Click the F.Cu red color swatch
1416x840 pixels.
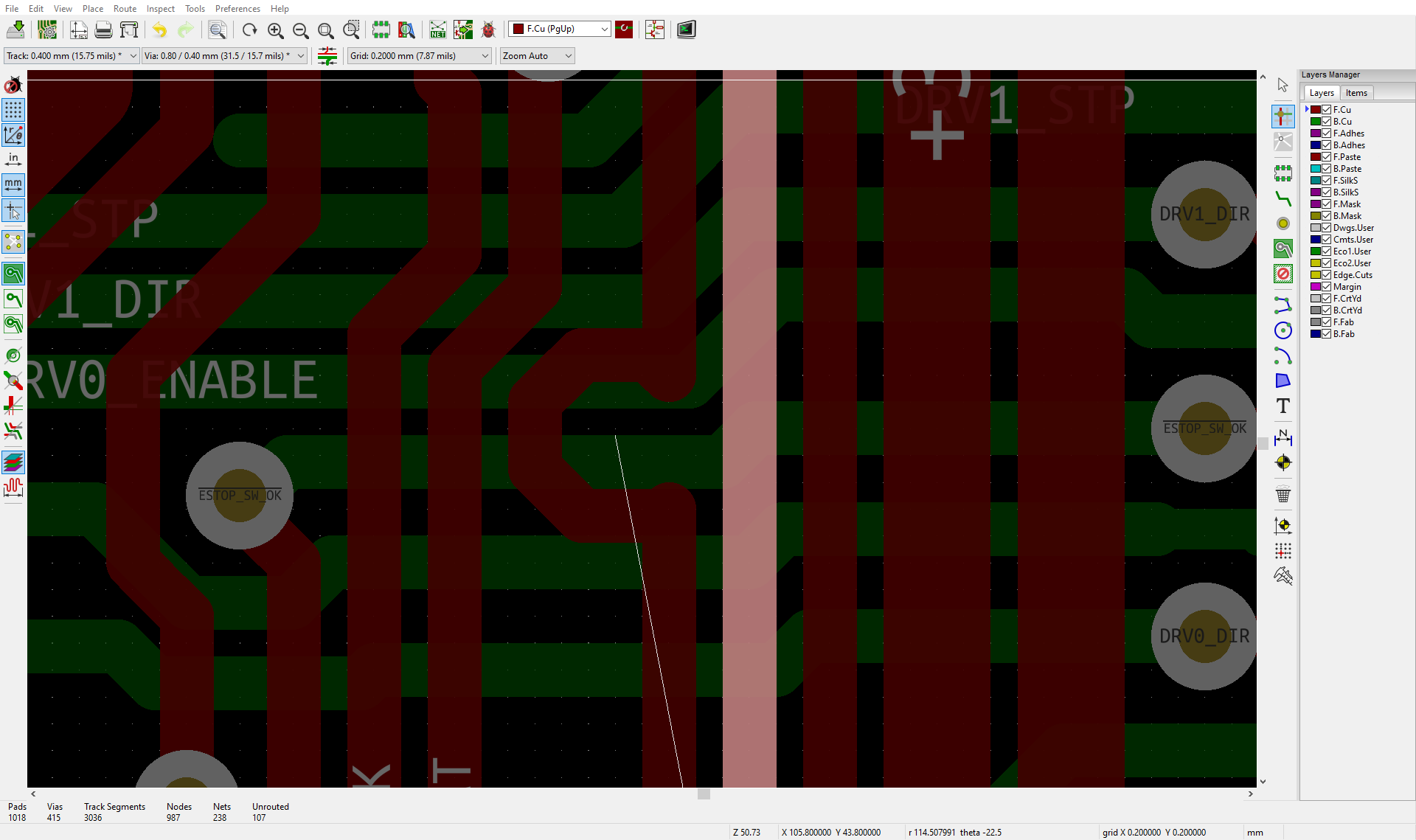point(1315,110)
